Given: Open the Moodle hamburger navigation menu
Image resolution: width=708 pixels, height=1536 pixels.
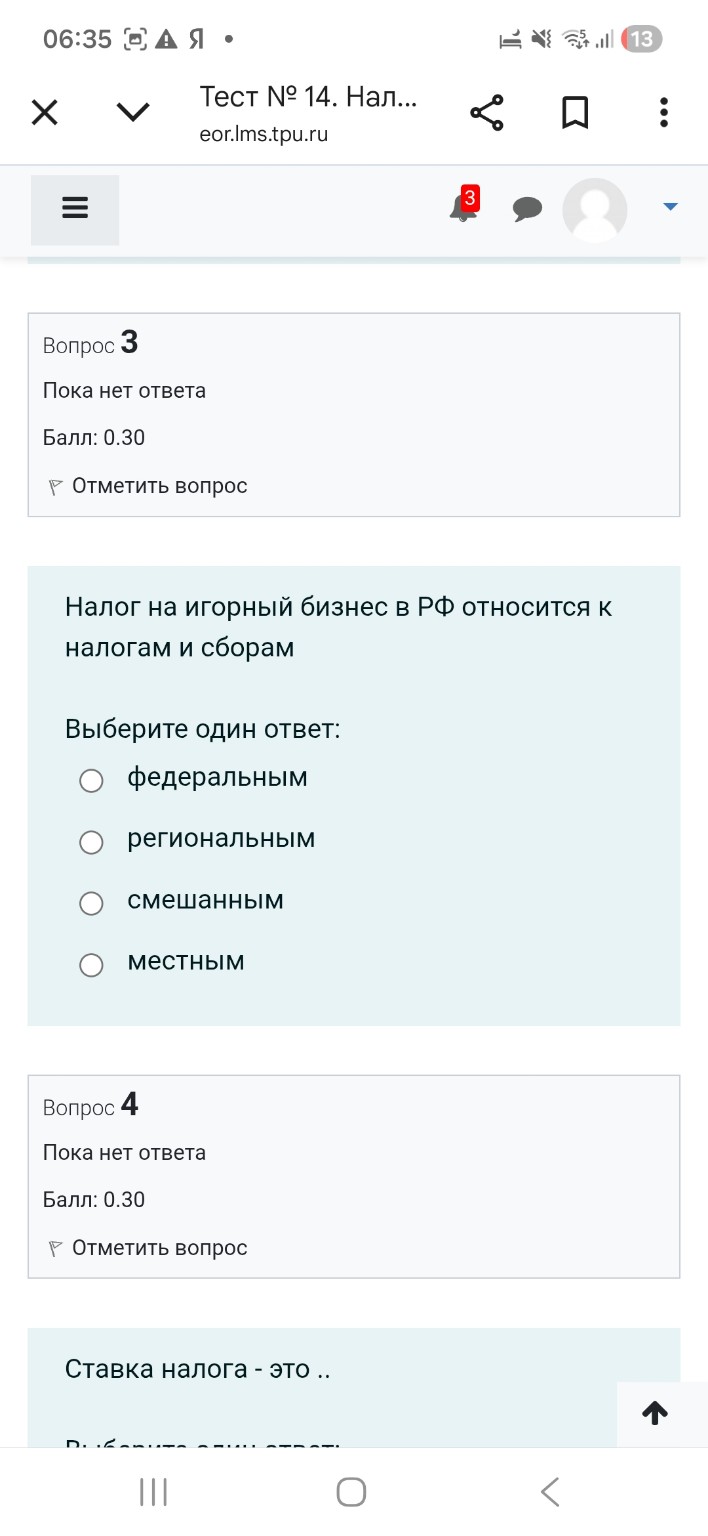Looking at the screenshot, I should click(x=75, y=208).
